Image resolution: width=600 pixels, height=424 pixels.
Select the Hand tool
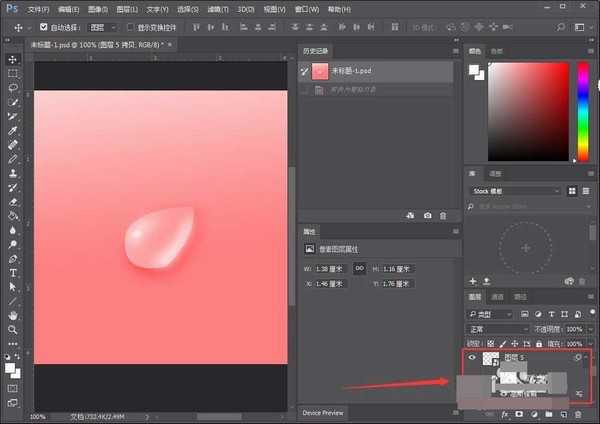[13, 315]
